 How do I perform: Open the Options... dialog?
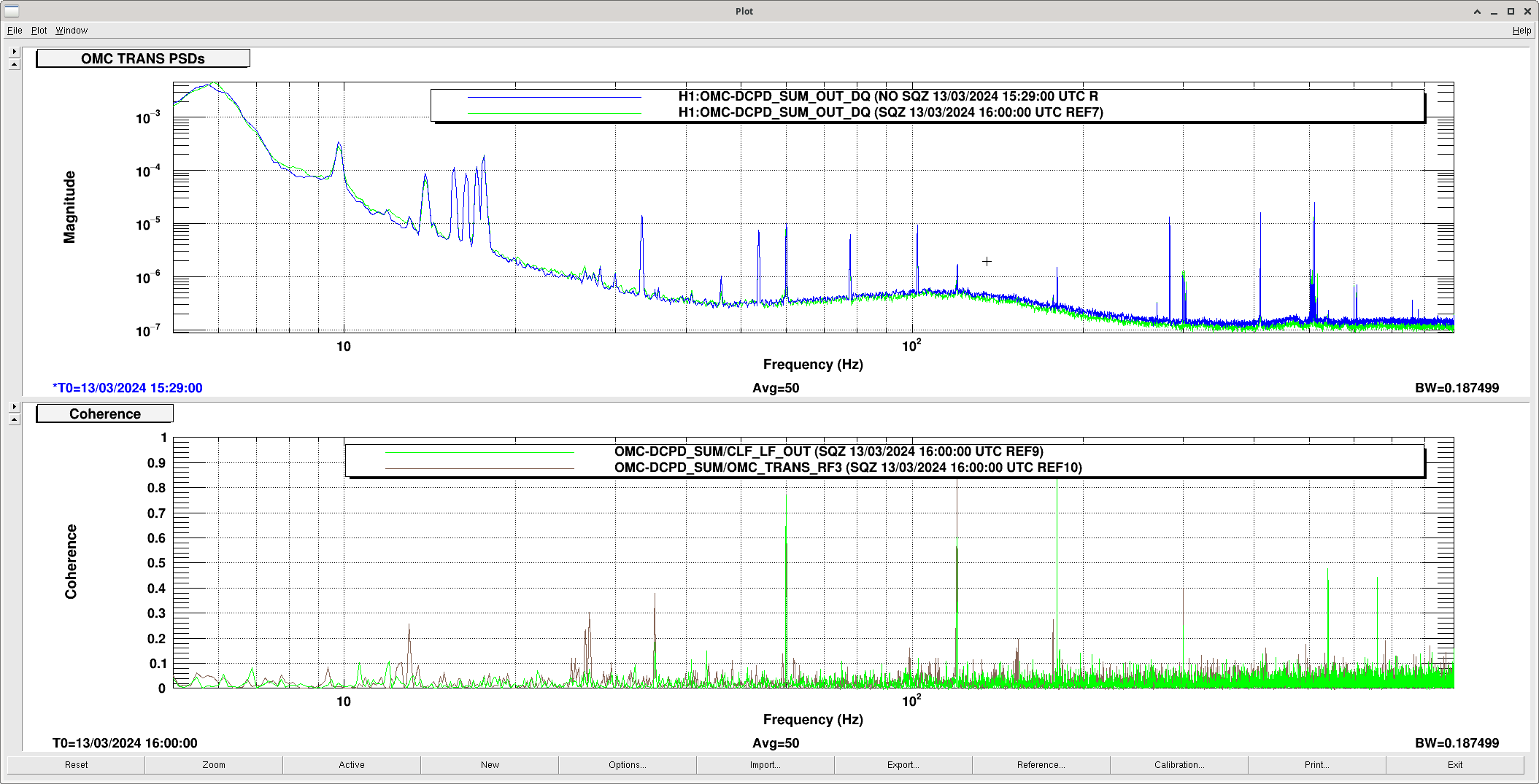click(x=628, y=765)
